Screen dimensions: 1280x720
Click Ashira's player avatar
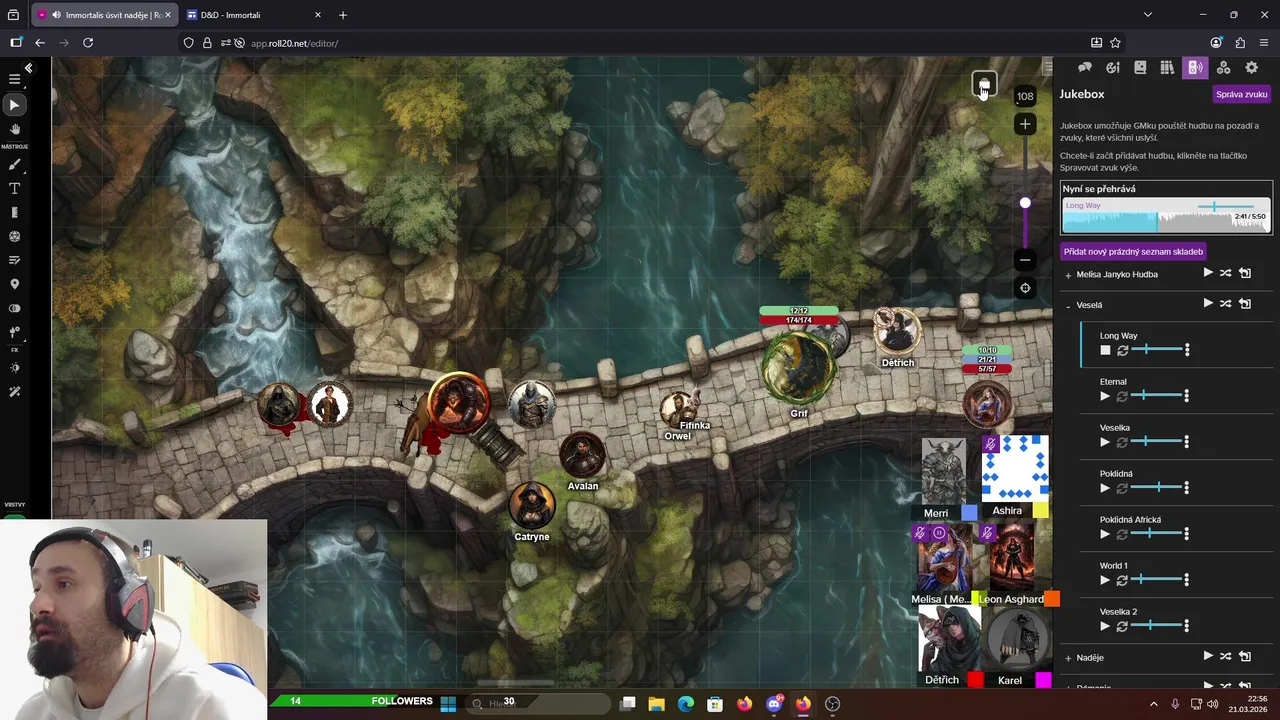pos(1015,467)
